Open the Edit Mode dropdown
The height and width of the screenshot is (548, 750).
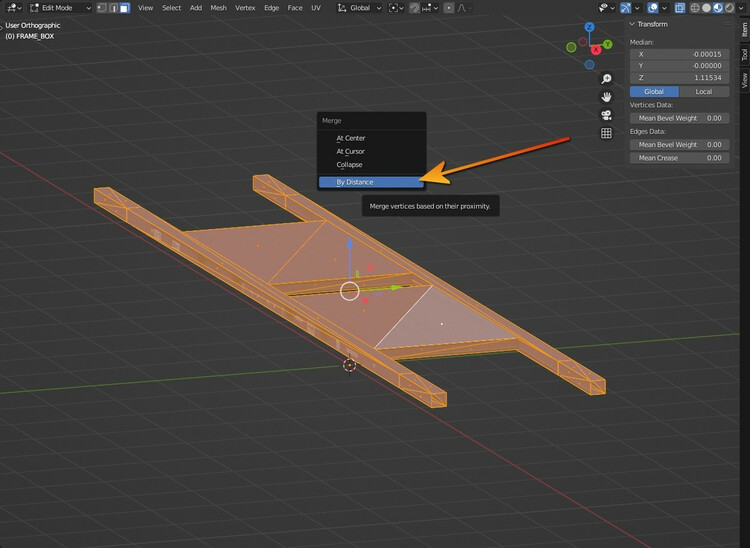[60, 8]
